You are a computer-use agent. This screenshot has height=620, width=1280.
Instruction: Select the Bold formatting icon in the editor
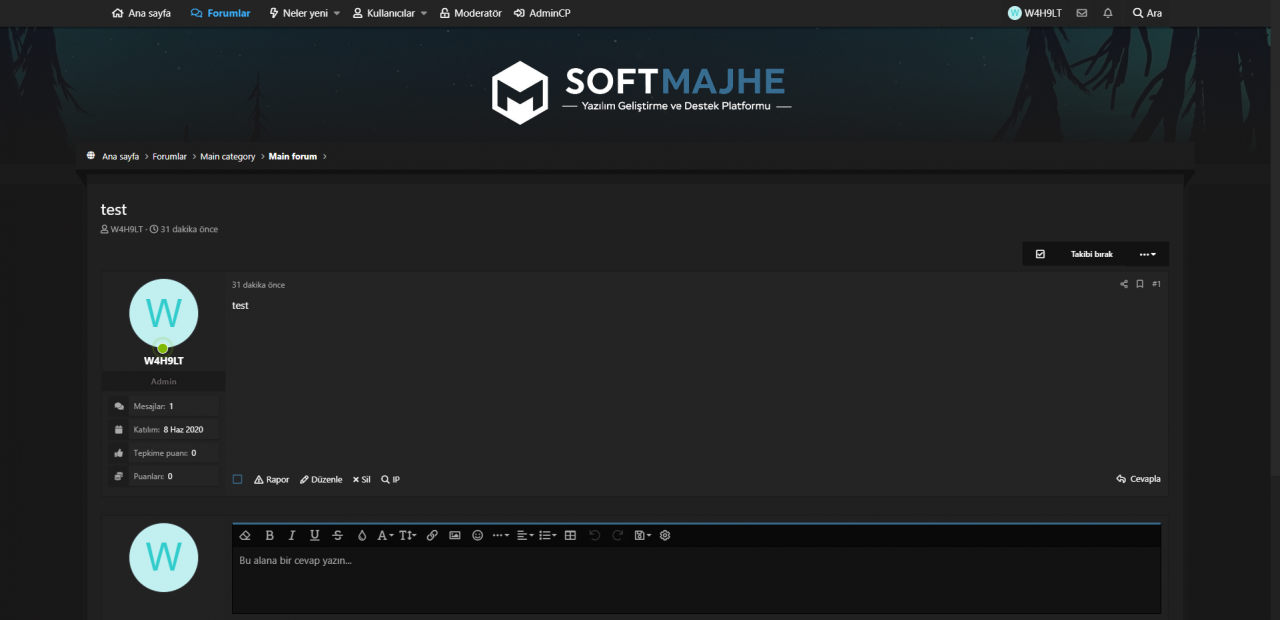pos(269,535)
